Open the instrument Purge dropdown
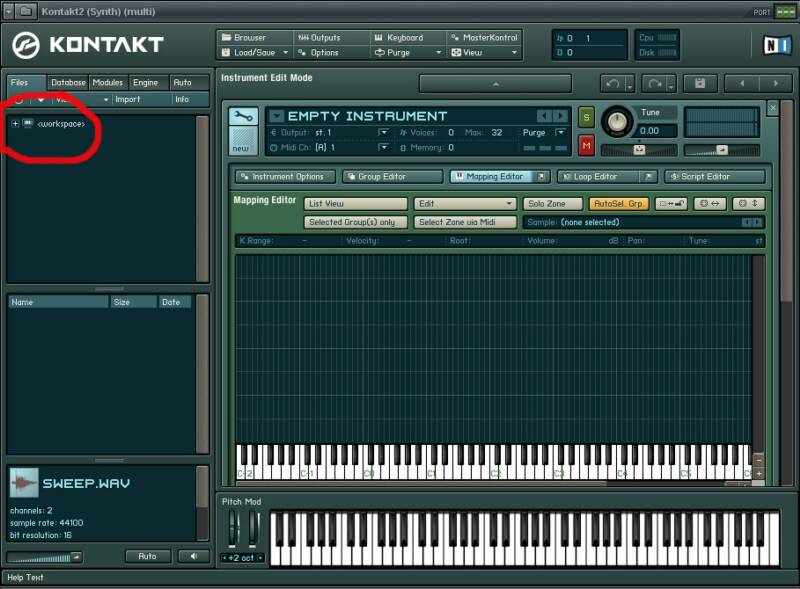Screen dimensions: 800x589 pyautogui.click(x=560, y=133)
